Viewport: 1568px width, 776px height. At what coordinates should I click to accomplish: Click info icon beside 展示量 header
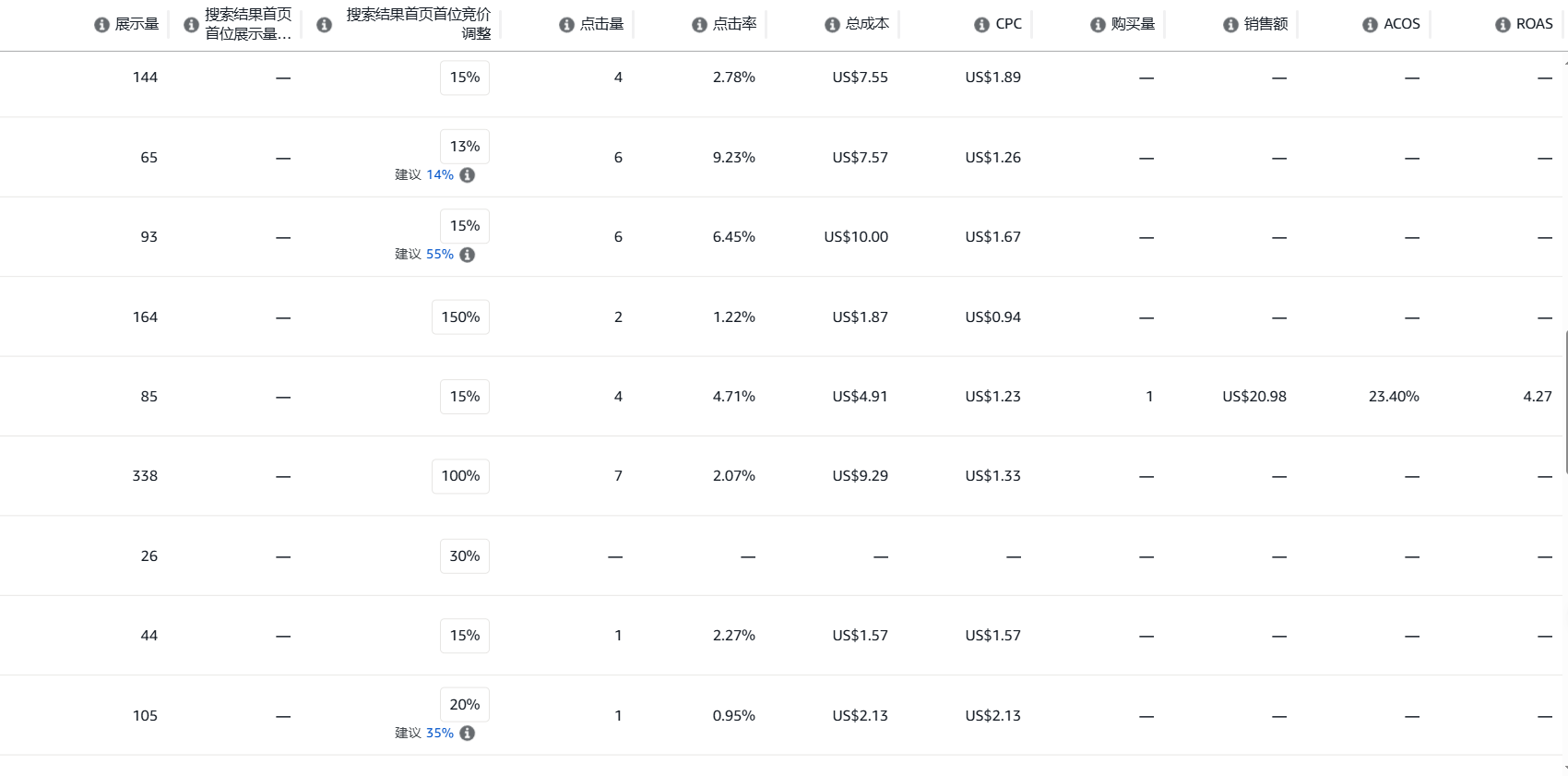(x=101, y=25)
